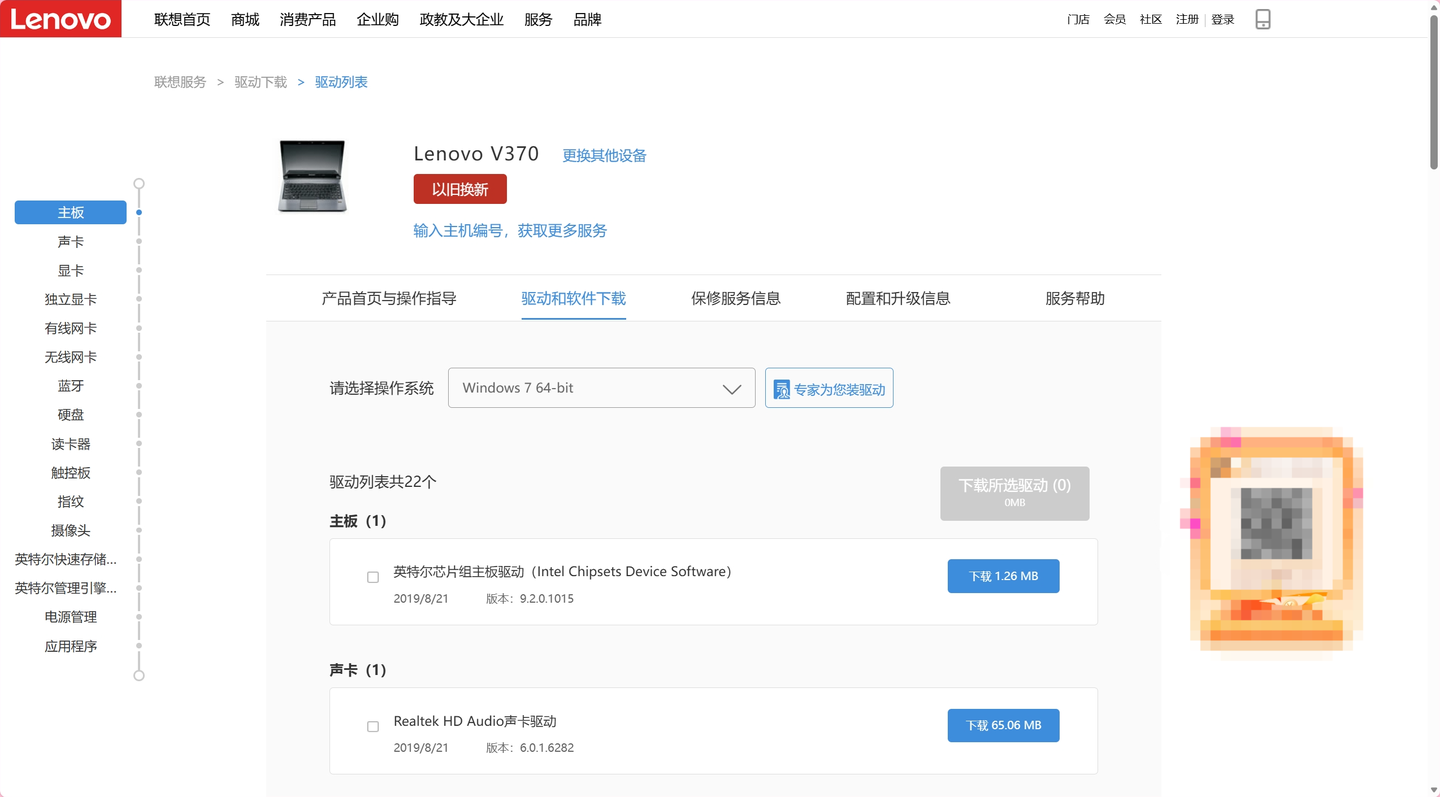Click the 主板（1）section heading
This screenshot has height=797, width=1440.
coord(358,521)
